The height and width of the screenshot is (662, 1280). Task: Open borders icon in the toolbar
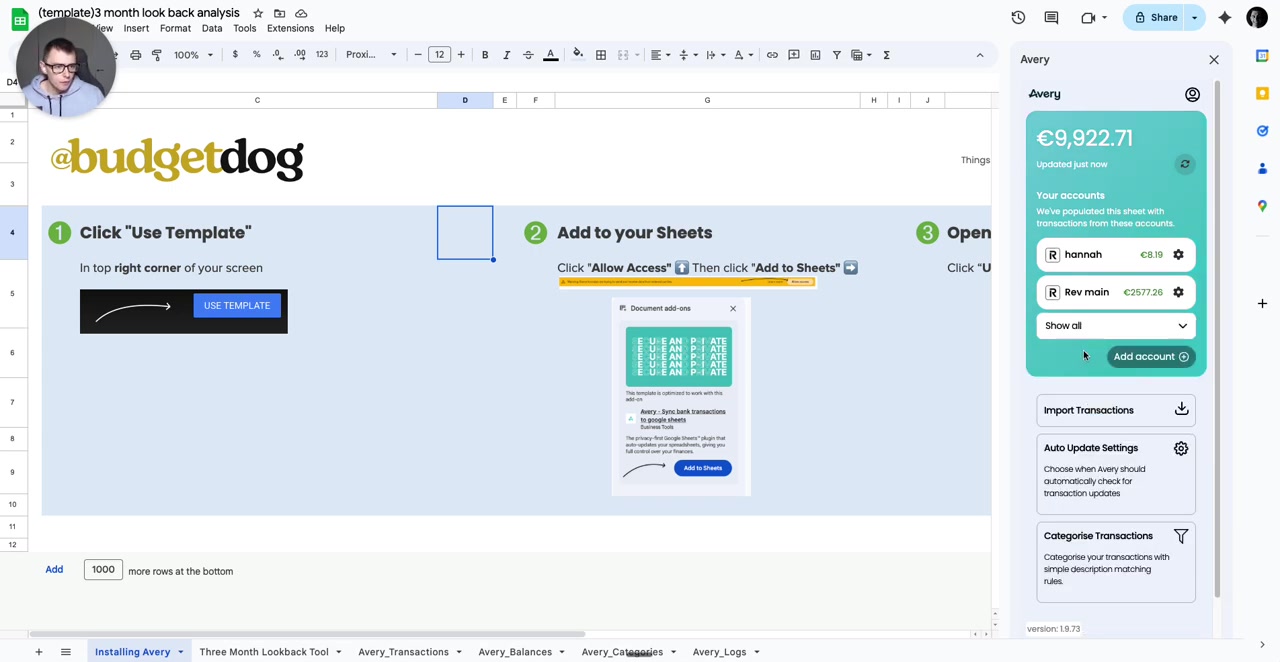click(600, 55)
